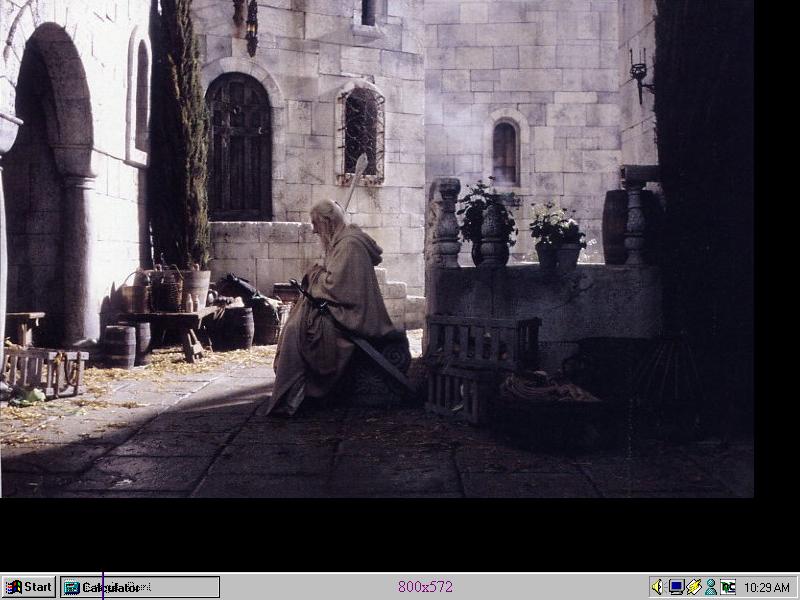Click the purple vertical line on taskbar
The image size is (800, 600).
coord(102,586)
